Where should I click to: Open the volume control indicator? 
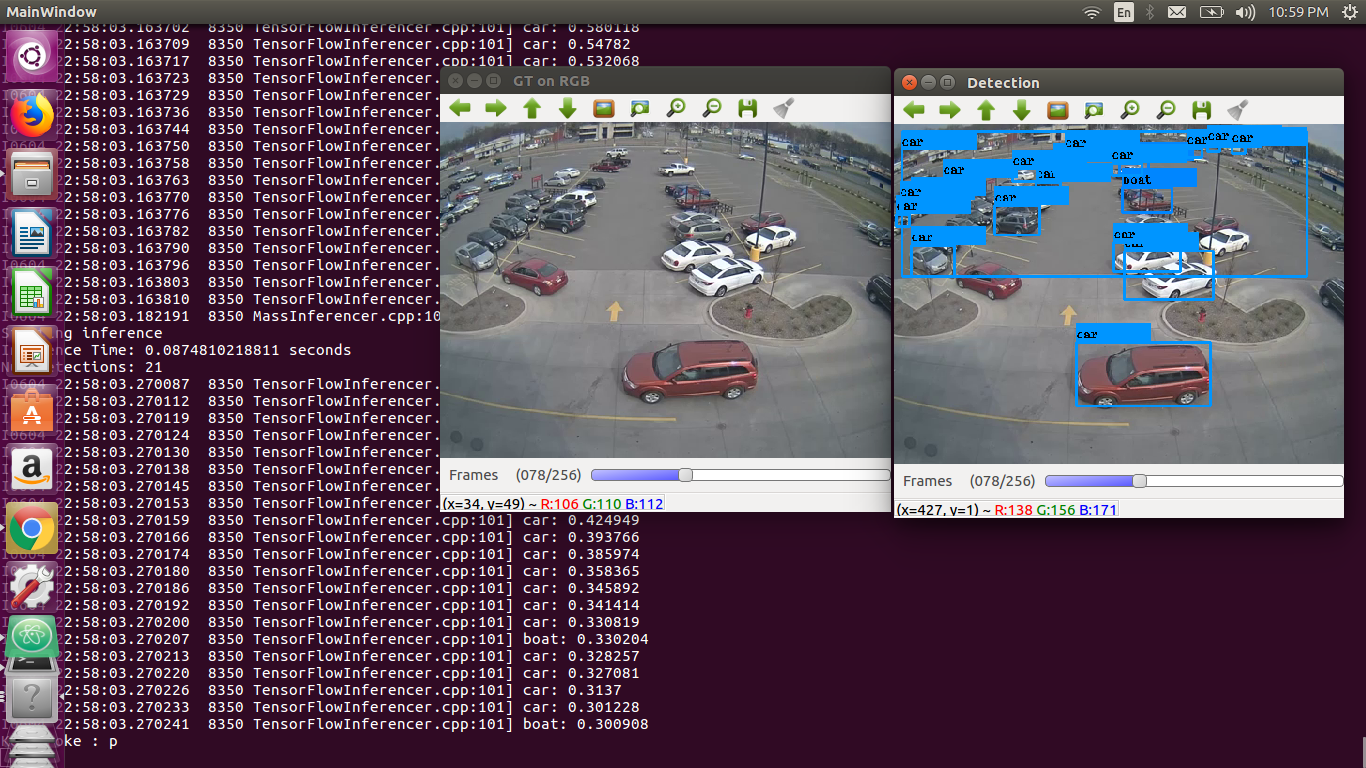(x=1244, y=12)
